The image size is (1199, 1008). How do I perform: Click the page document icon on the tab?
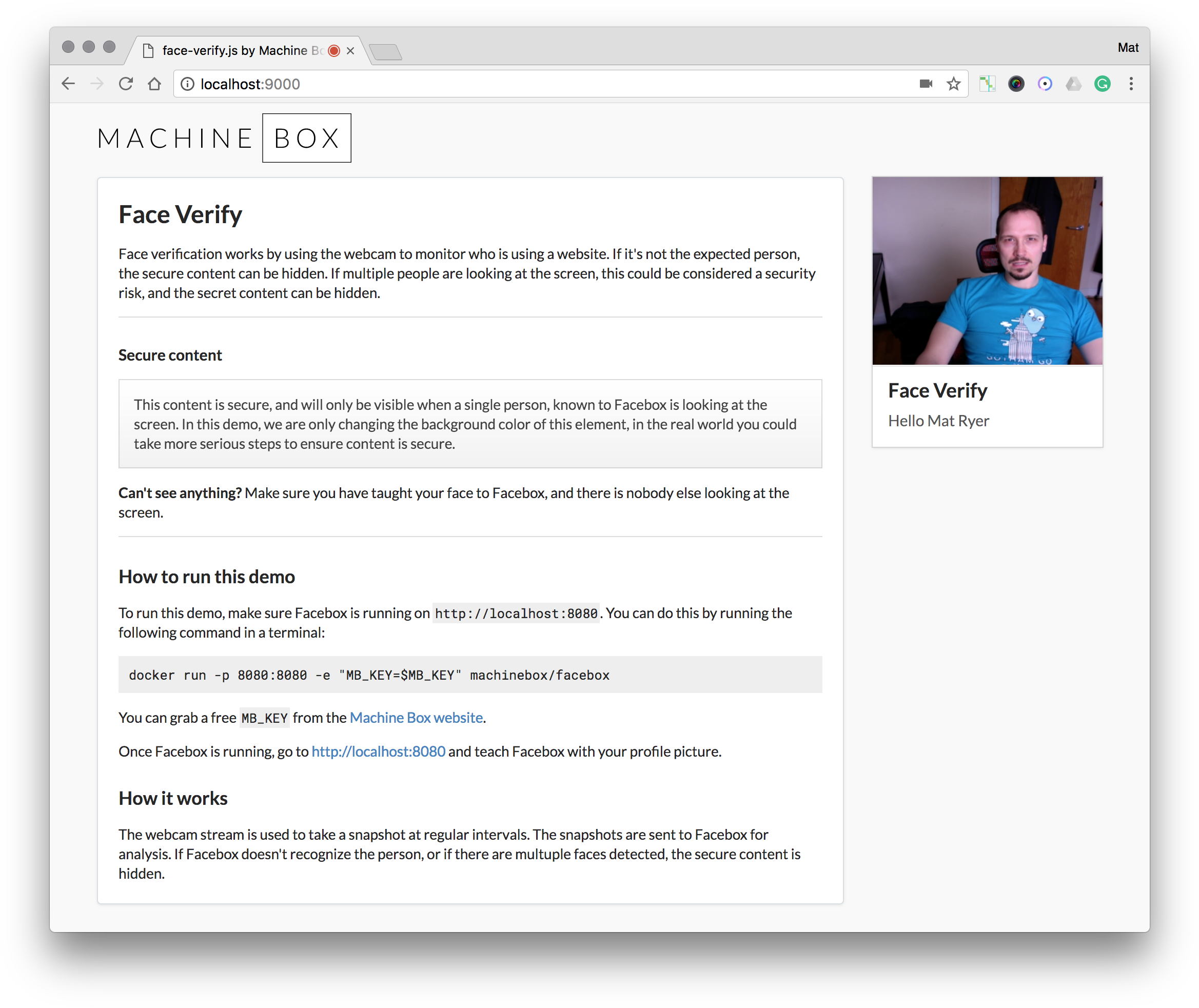(148, 51)
